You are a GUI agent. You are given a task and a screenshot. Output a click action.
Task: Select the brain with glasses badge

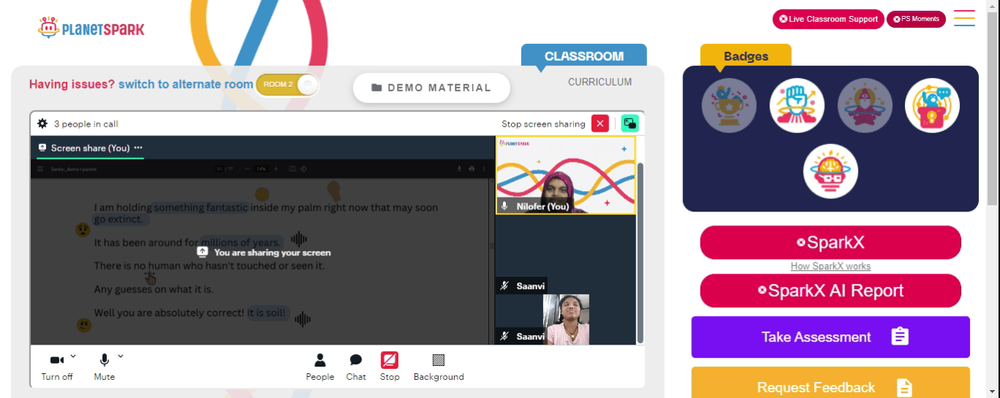(x=830, y=171)
